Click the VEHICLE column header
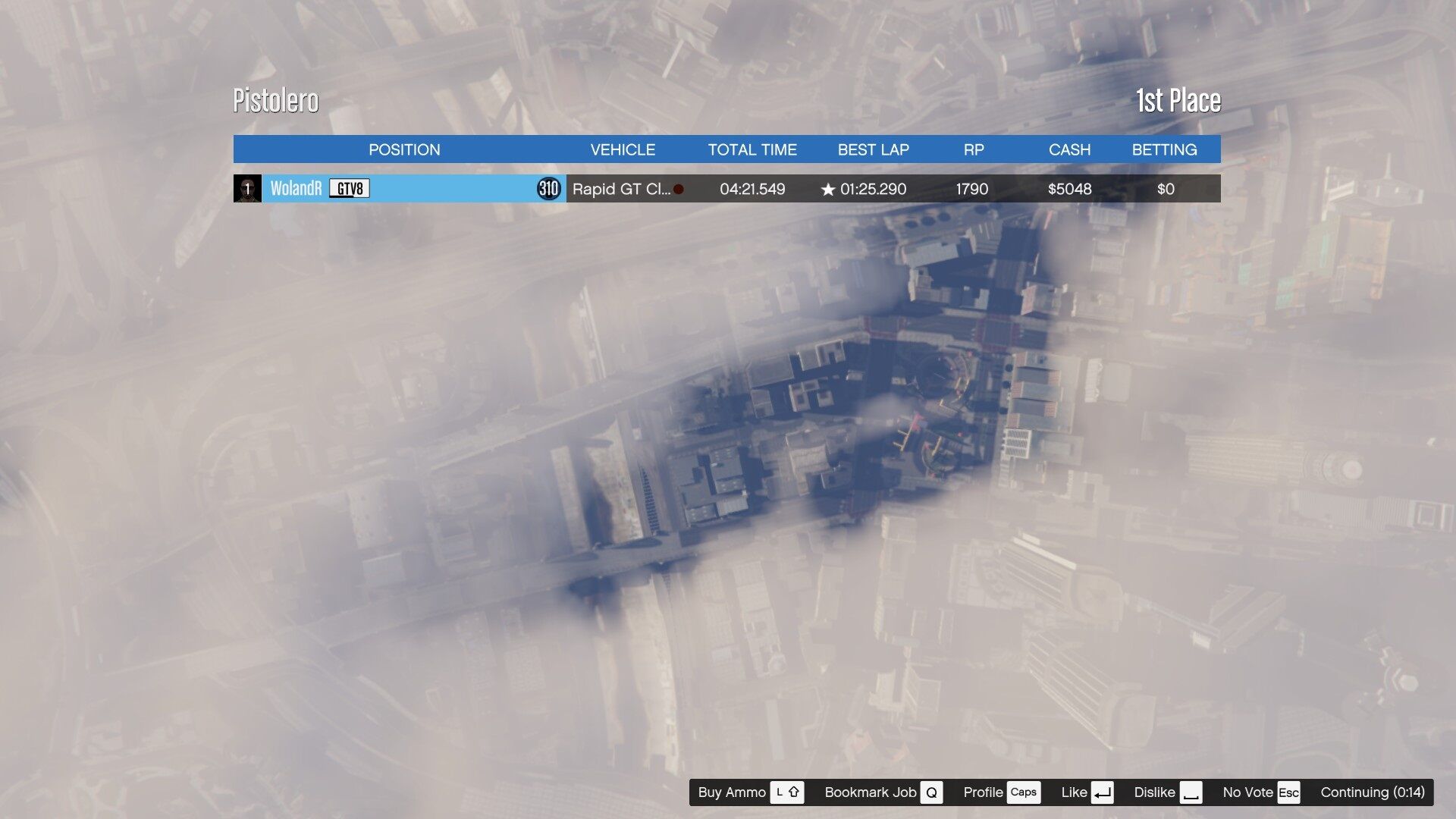Viewport: 1456px width, 819px height. tap(623, 149)
